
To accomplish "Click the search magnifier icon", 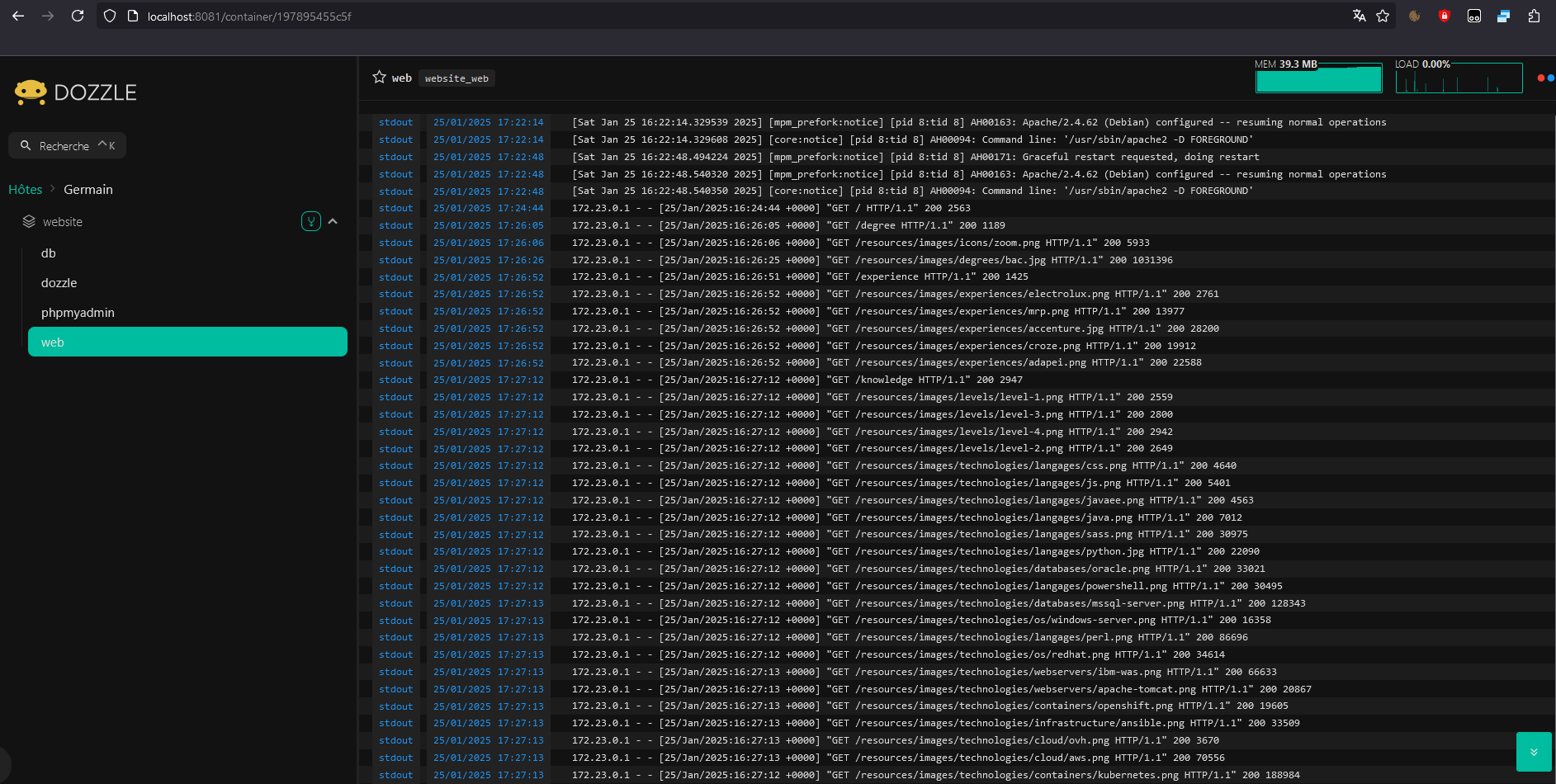I will (26, 145).
